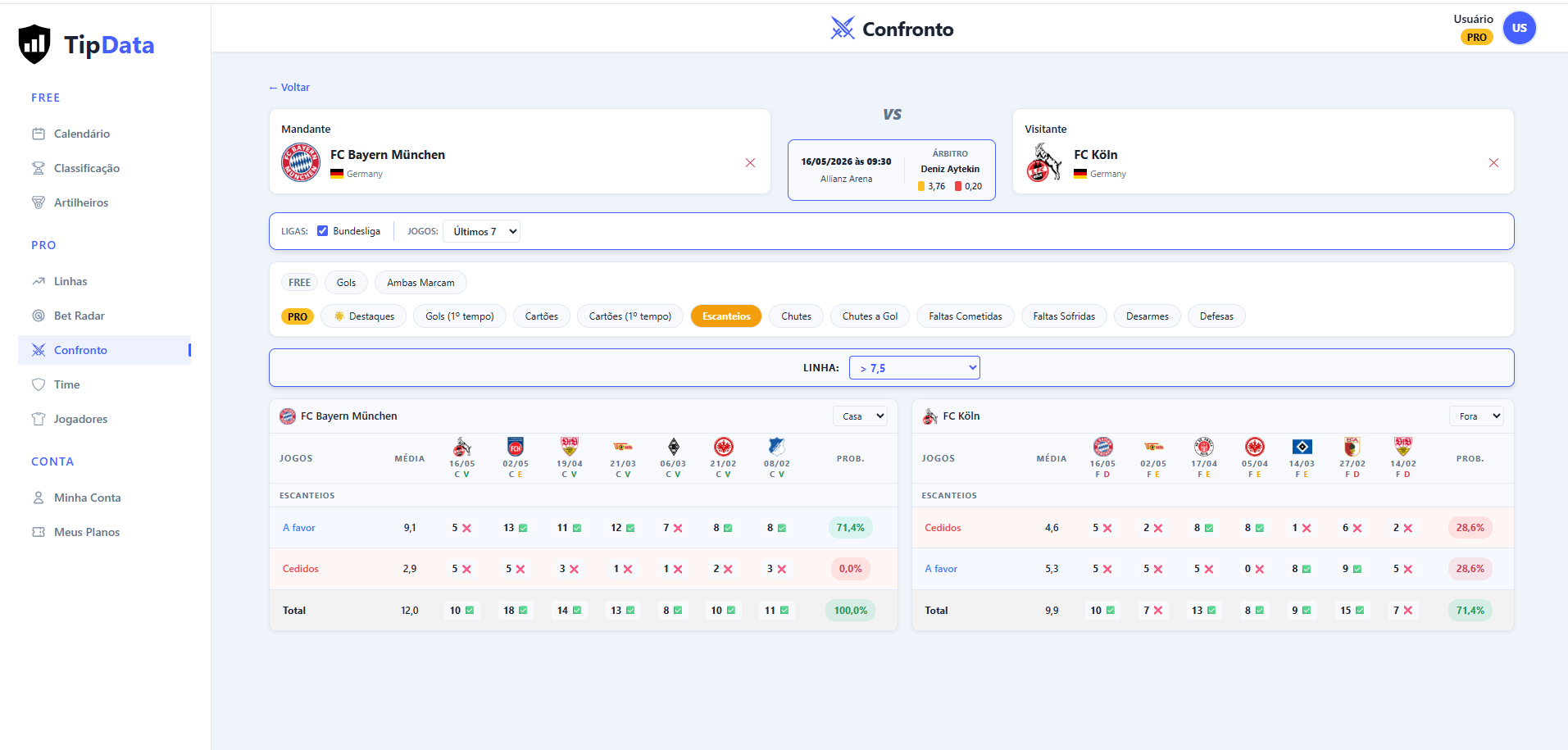Select the Cartões stat tab
The image size is (1568, 750).
coord(542,316)
